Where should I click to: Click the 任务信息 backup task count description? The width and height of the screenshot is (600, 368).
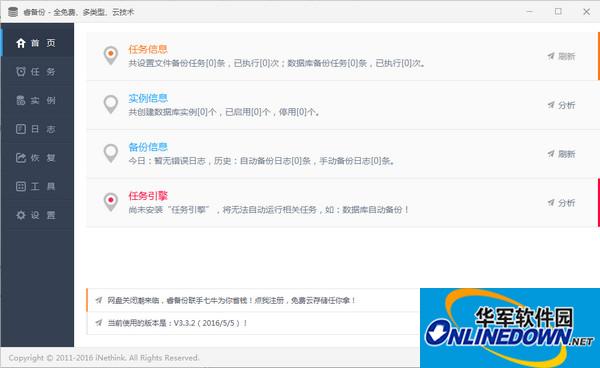tap(276, 64)
